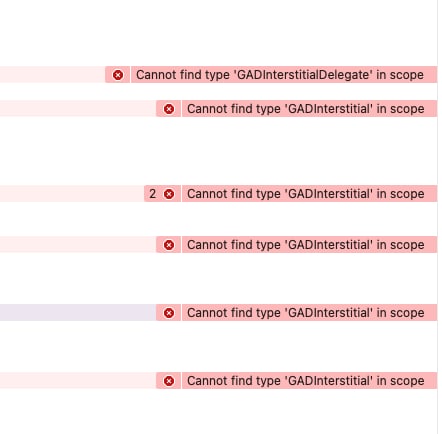Click the purple highlighted current editor line
Image resolution: width=442 pixels, height=434 pixels.
tap(78, 313)
